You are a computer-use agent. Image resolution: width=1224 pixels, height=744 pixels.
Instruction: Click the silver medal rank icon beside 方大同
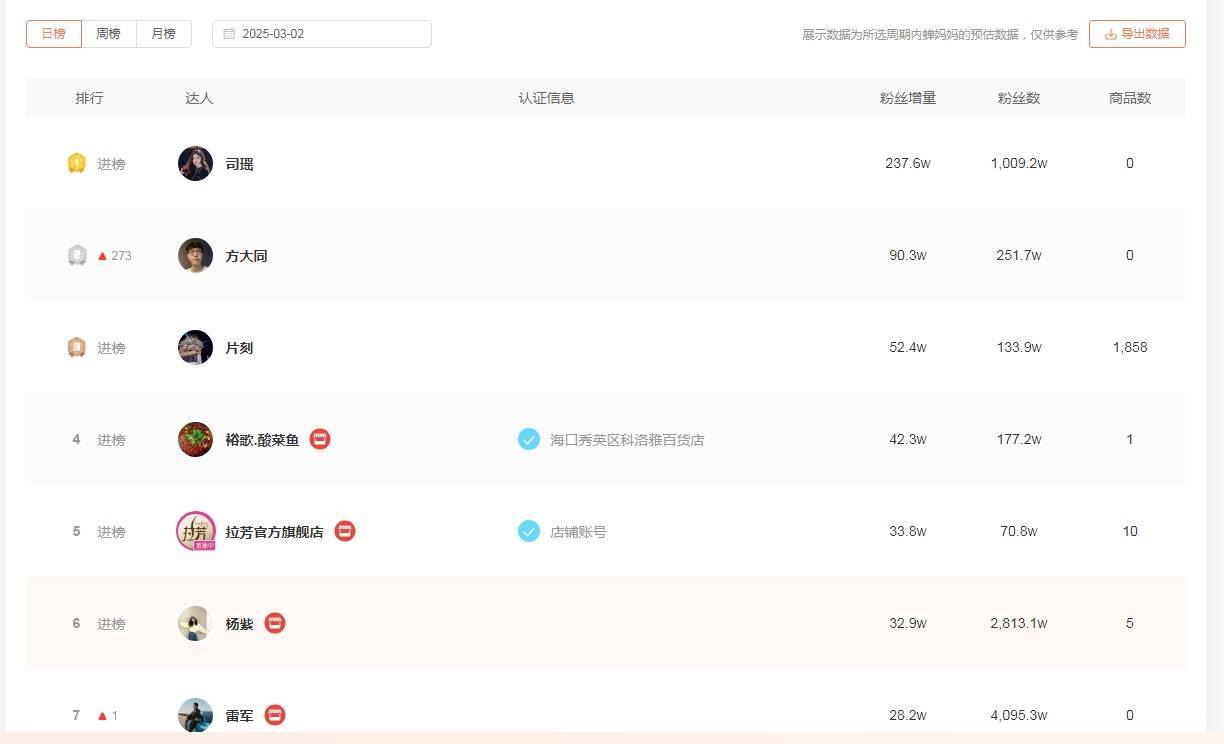[x=75, y=255]
